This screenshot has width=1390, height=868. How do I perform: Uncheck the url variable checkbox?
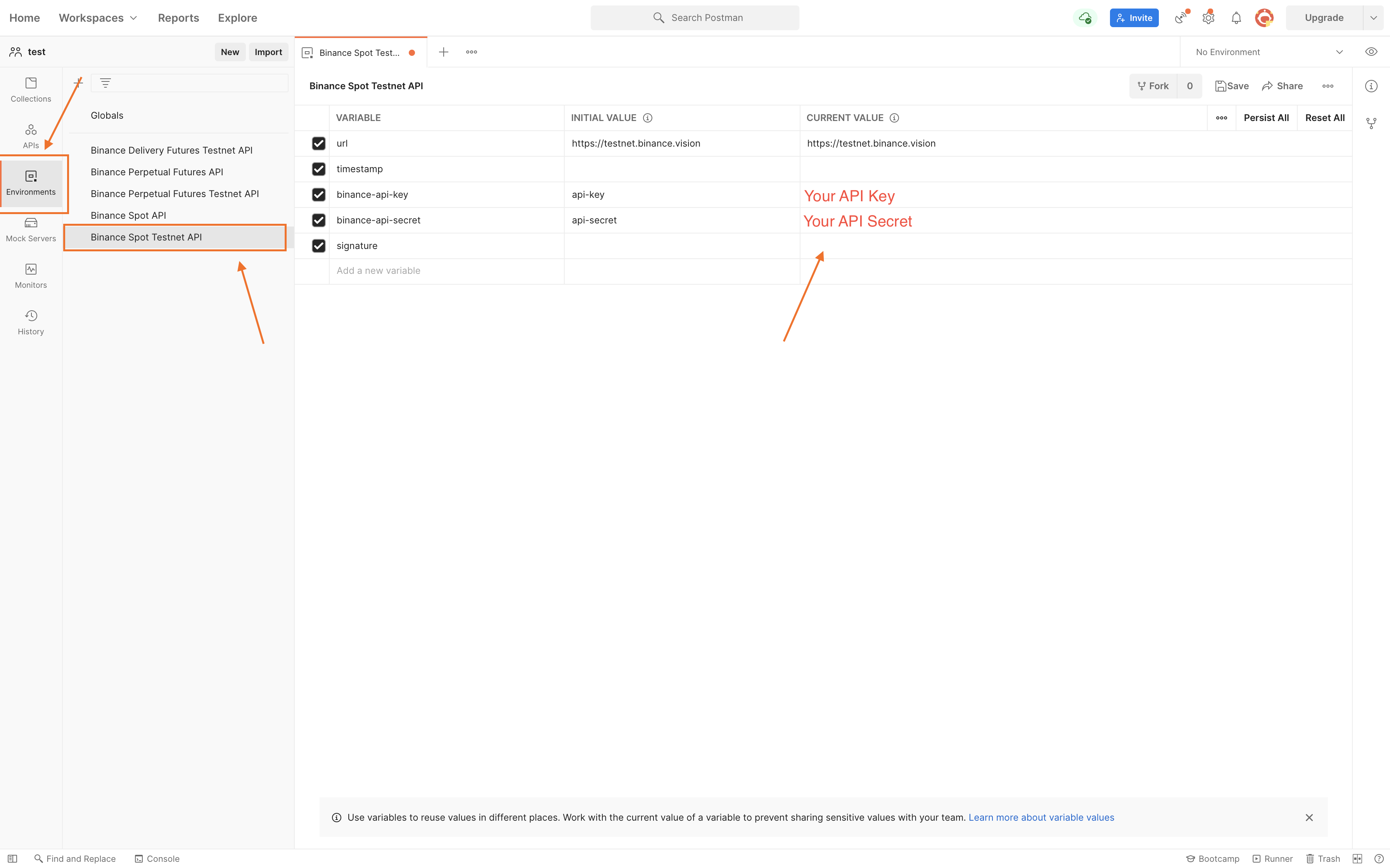point(318,144)
